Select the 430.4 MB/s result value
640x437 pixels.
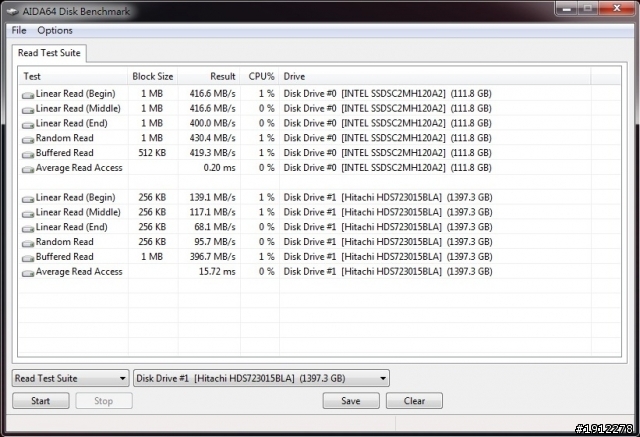point(212,138)
